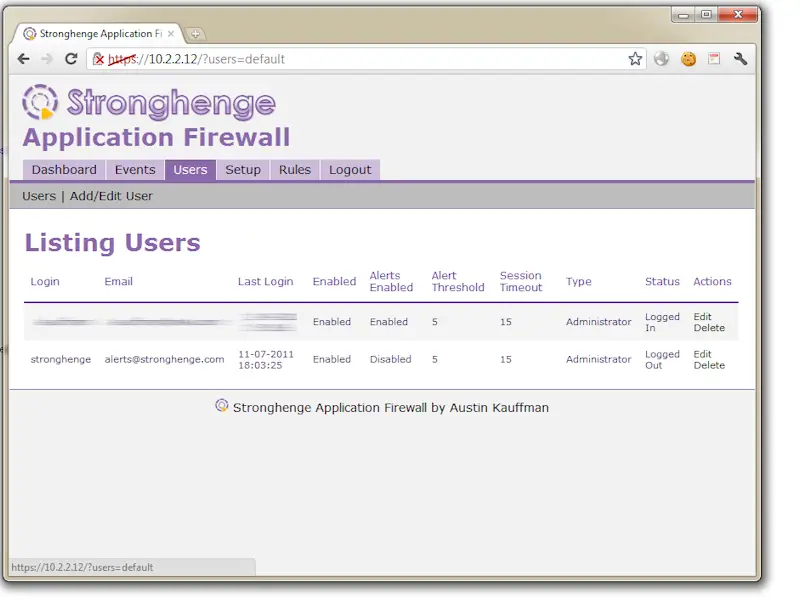Open the Rules tab
Screen dimensions: 800x600
tap(295, 170)
